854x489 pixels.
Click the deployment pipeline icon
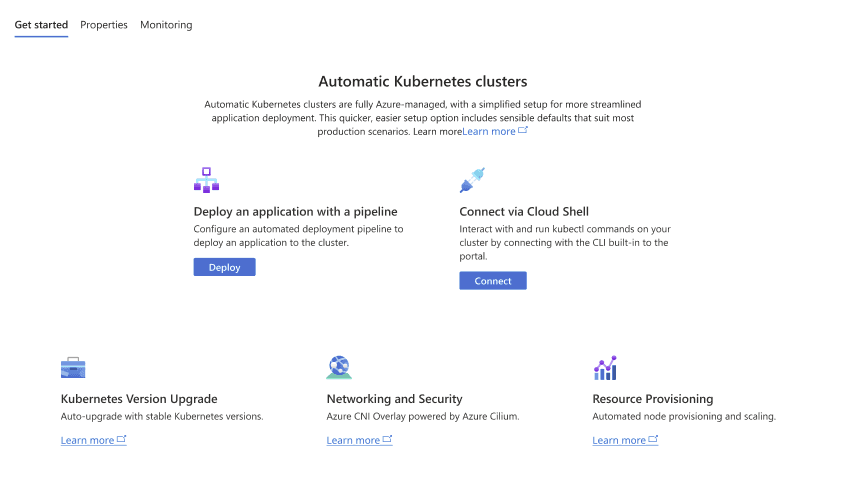[x=206, y=180]
